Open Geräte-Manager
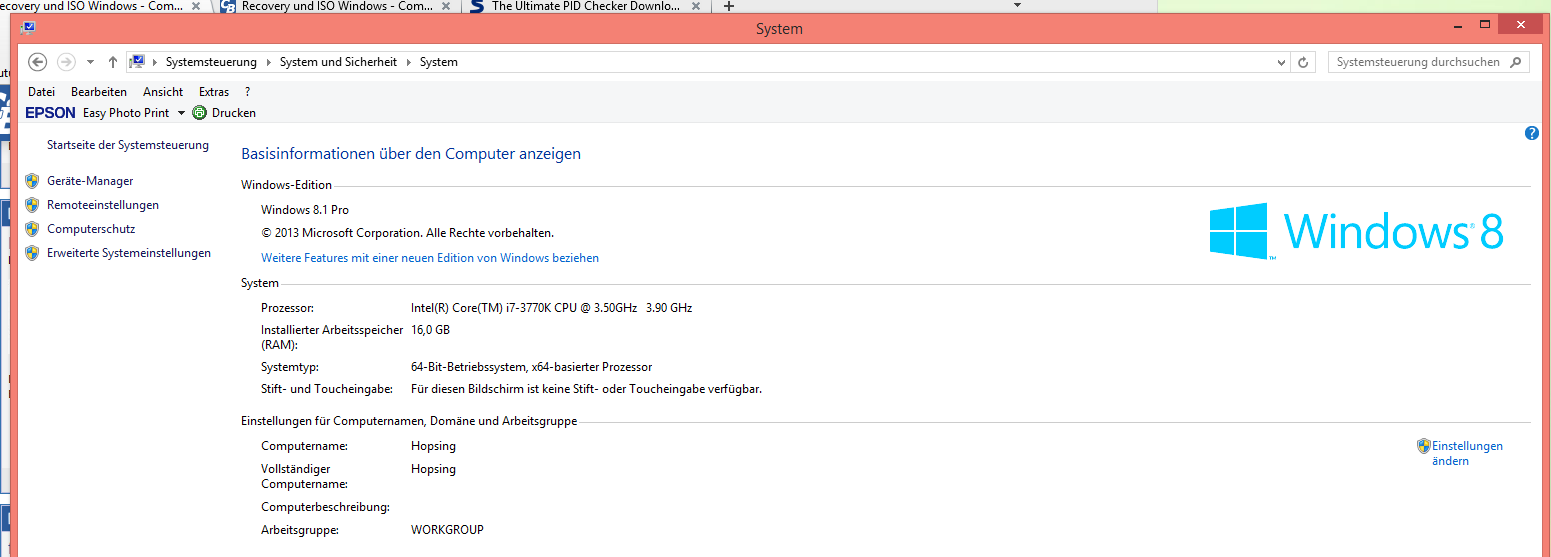Image resolution: width=1551 pixels, height=557 pixels. (90, 181)
